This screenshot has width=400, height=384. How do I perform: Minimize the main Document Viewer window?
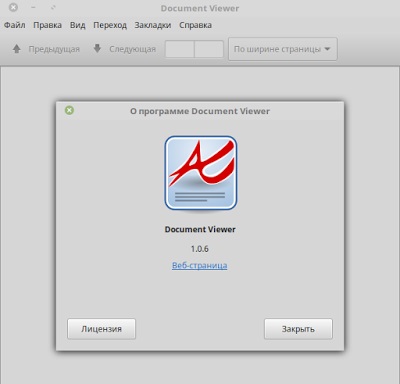coord(33,7)
